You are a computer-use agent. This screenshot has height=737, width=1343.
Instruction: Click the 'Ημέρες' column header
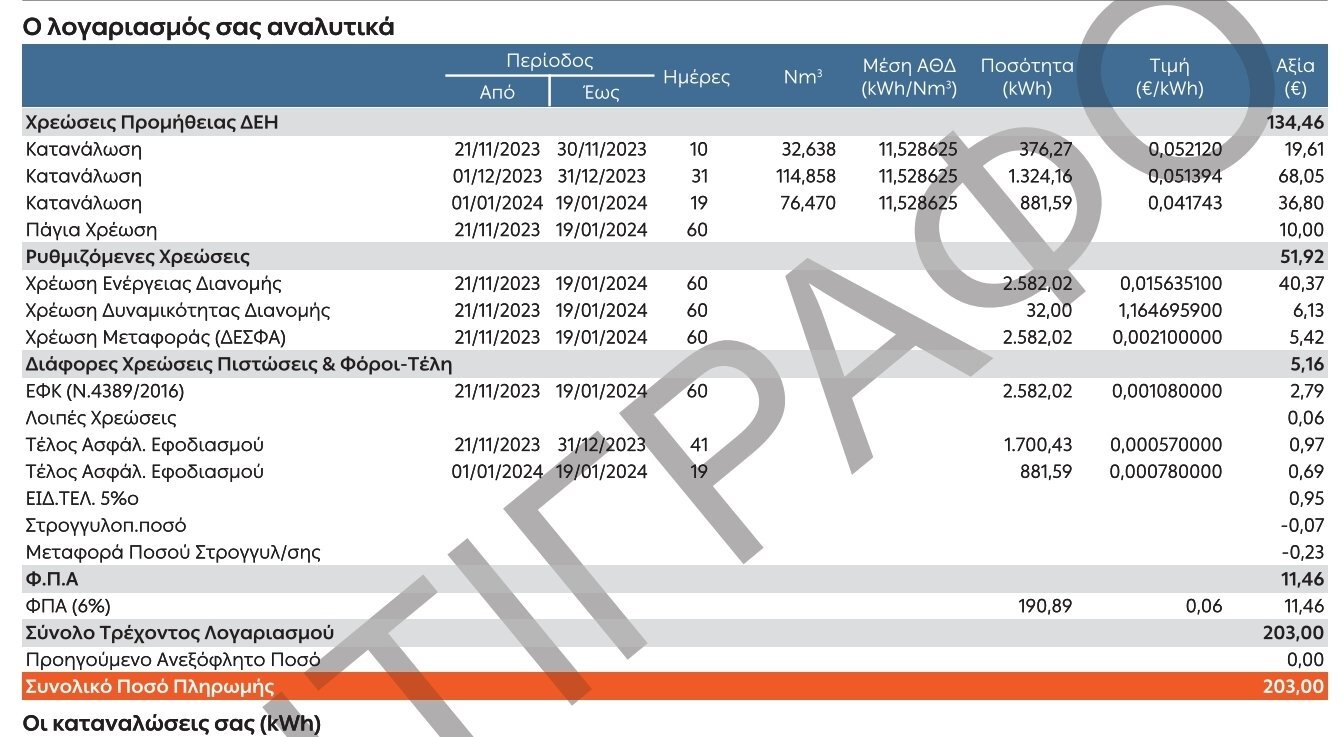[696, 77]
